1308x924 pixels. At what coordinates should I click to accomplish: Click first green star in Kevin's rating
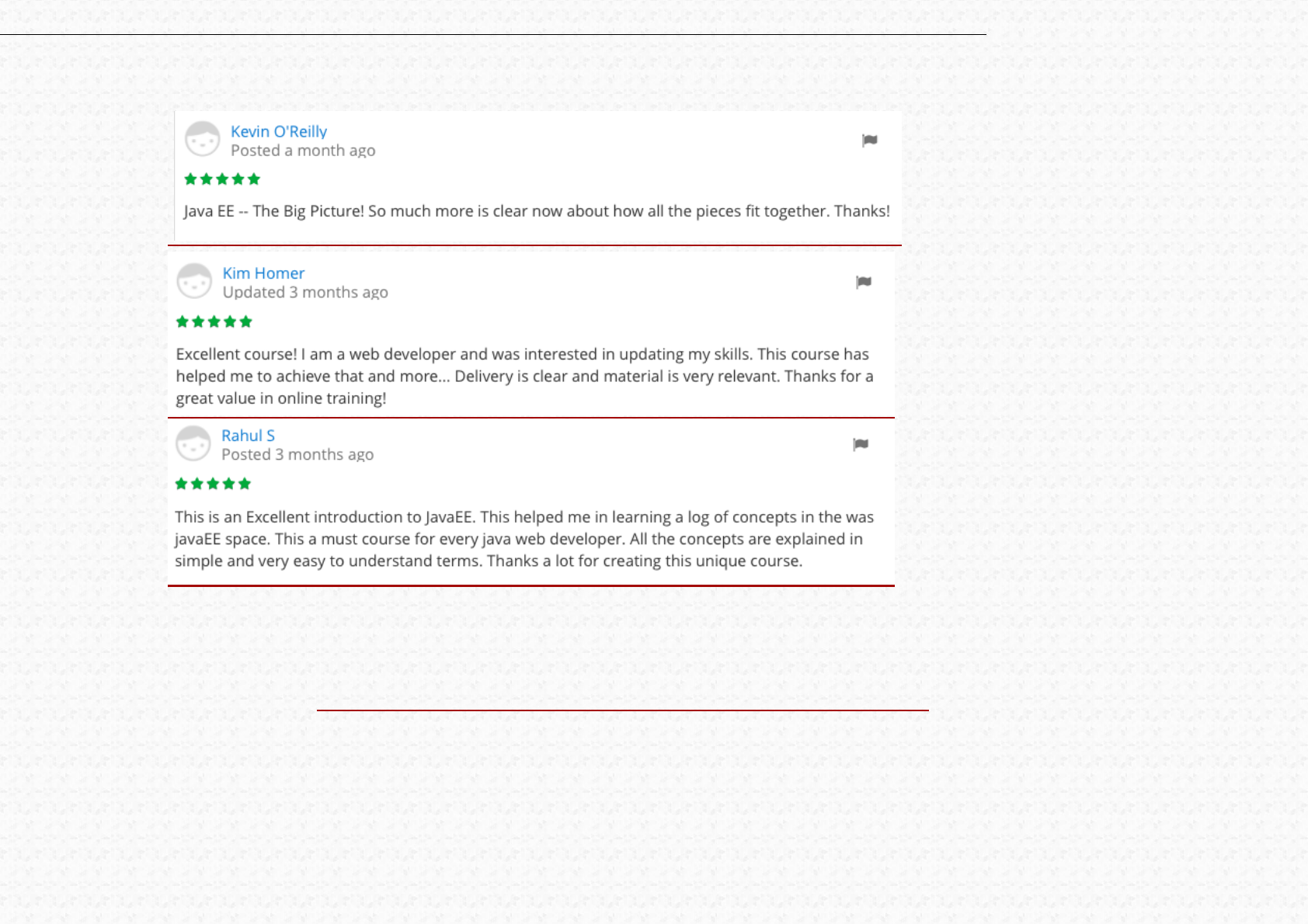[190, 179]
